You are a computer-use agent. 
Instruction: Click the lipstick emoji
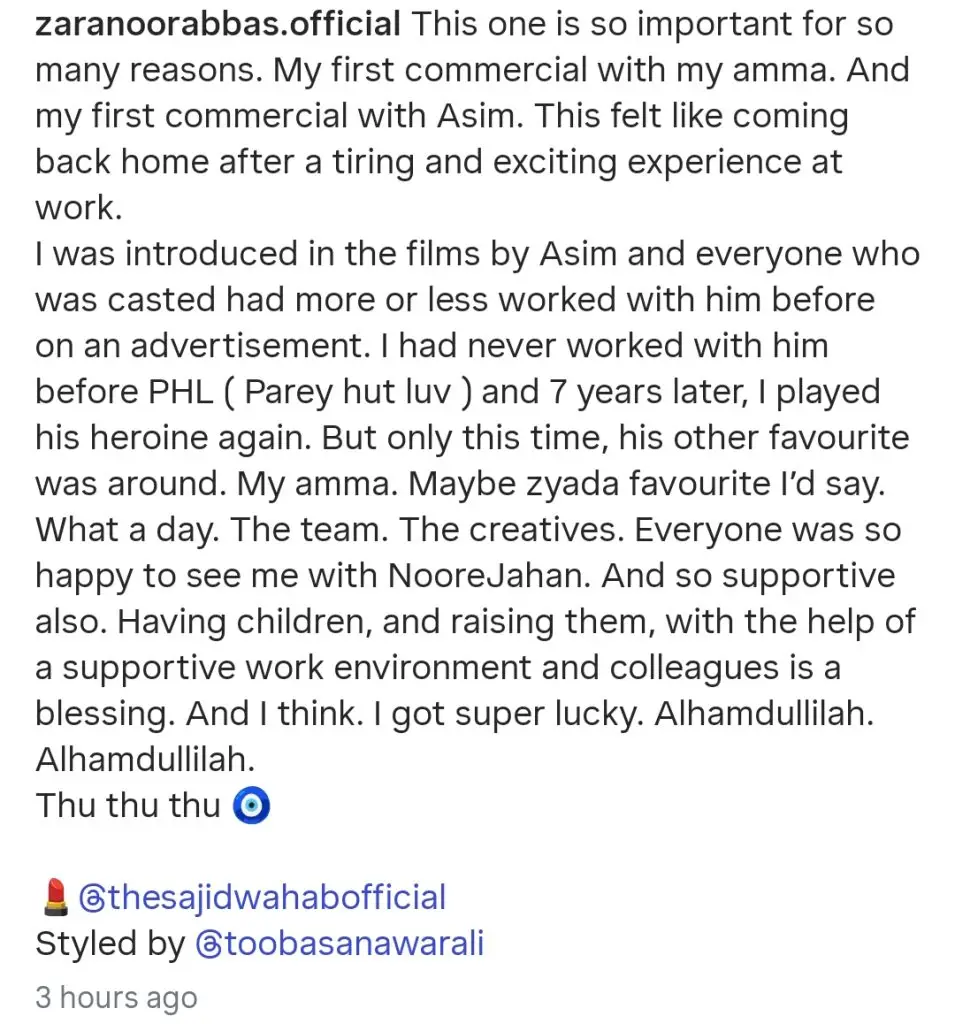(56, 897)
